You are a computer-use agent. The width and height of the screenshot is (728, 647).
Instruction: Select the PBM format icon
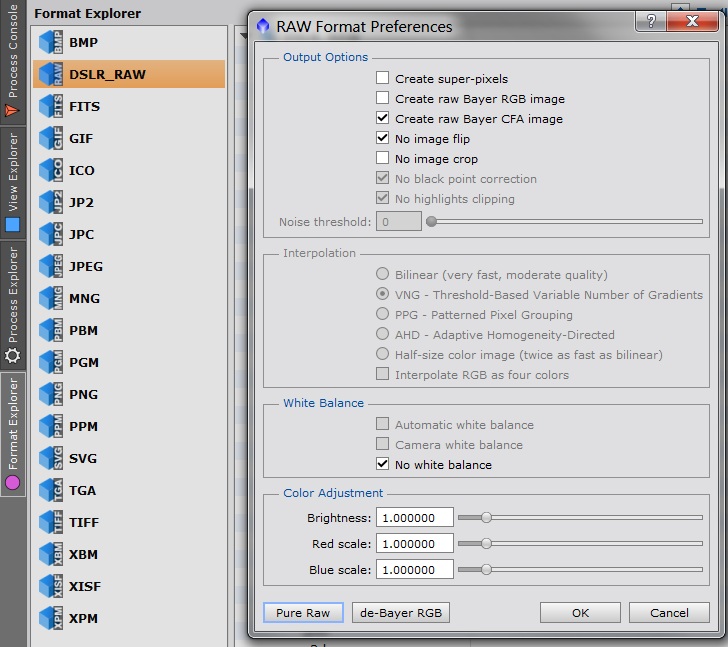[x=51, y=330]
